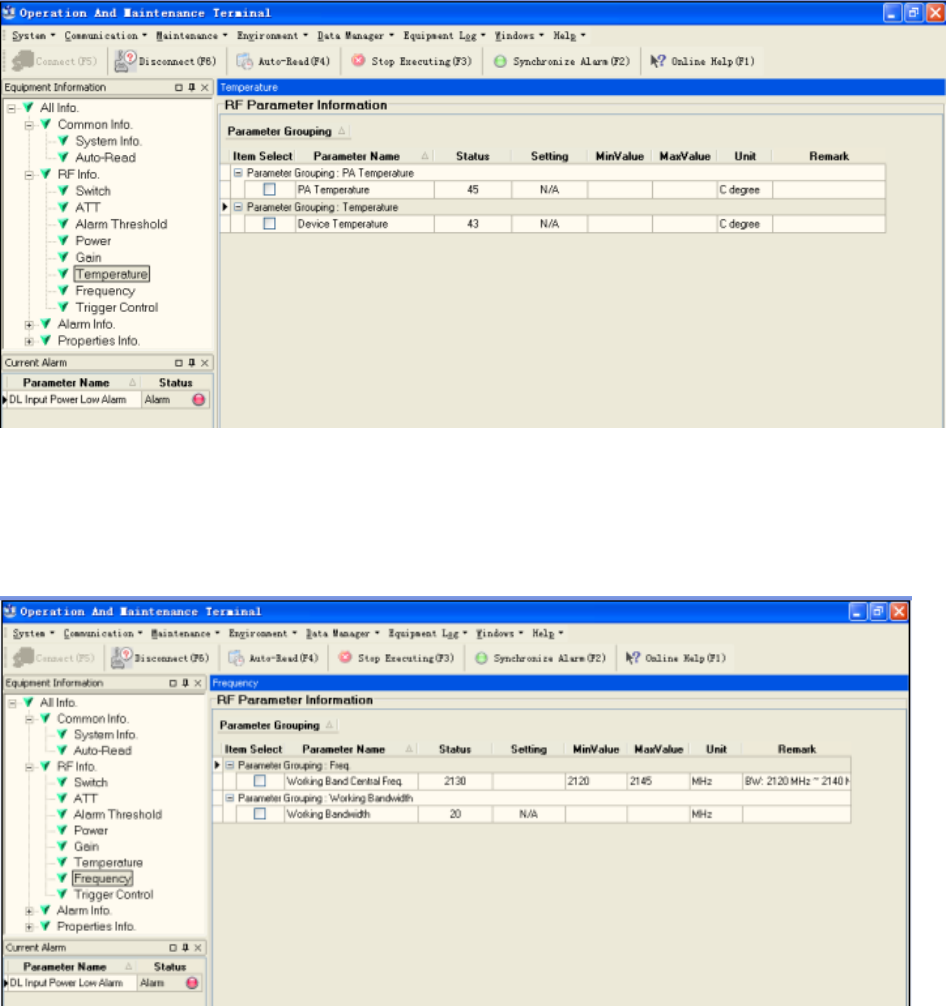Screen dimensions: 946x1006
Task: Click Disconnect (F6) in the bottom window toolbar
Action: 160,658
